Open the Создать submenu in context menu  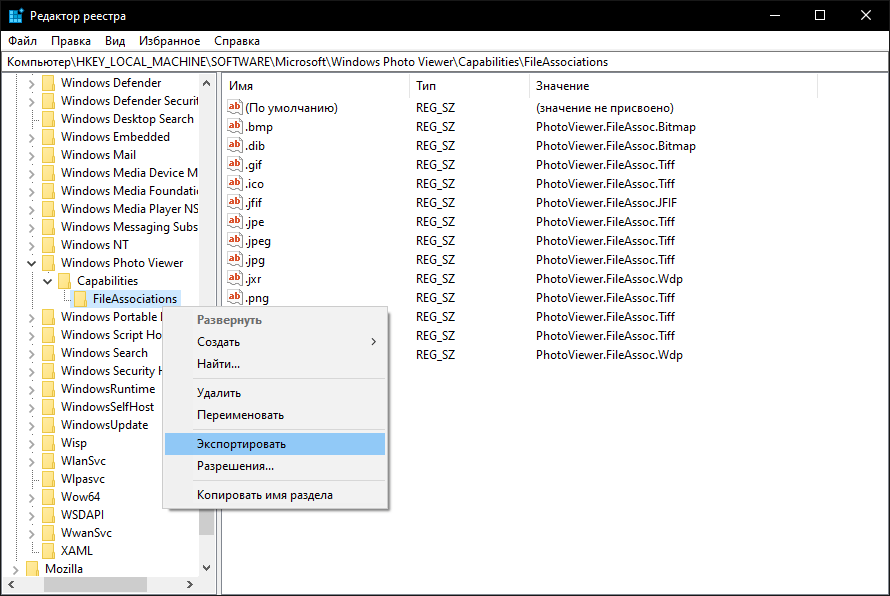click(275, 342)
